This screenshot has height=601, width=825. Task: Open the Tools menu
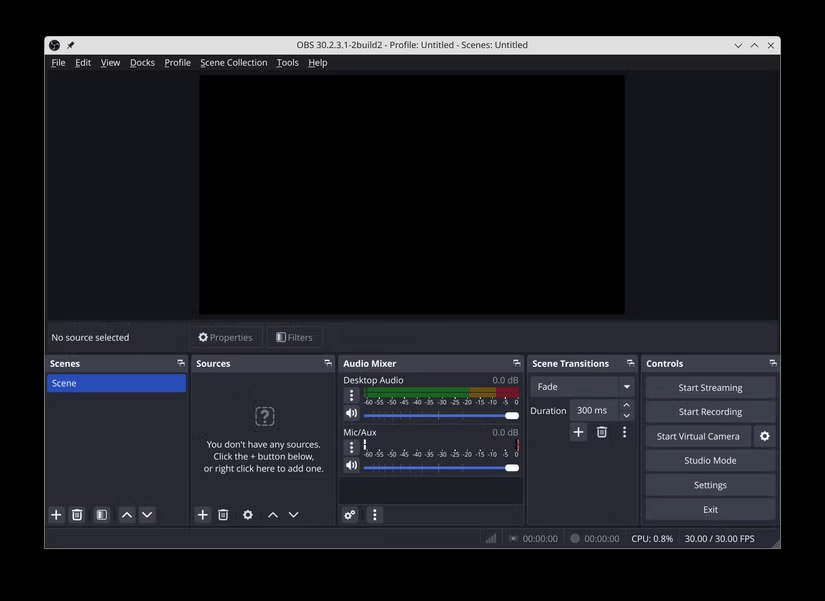coord(287,62)
